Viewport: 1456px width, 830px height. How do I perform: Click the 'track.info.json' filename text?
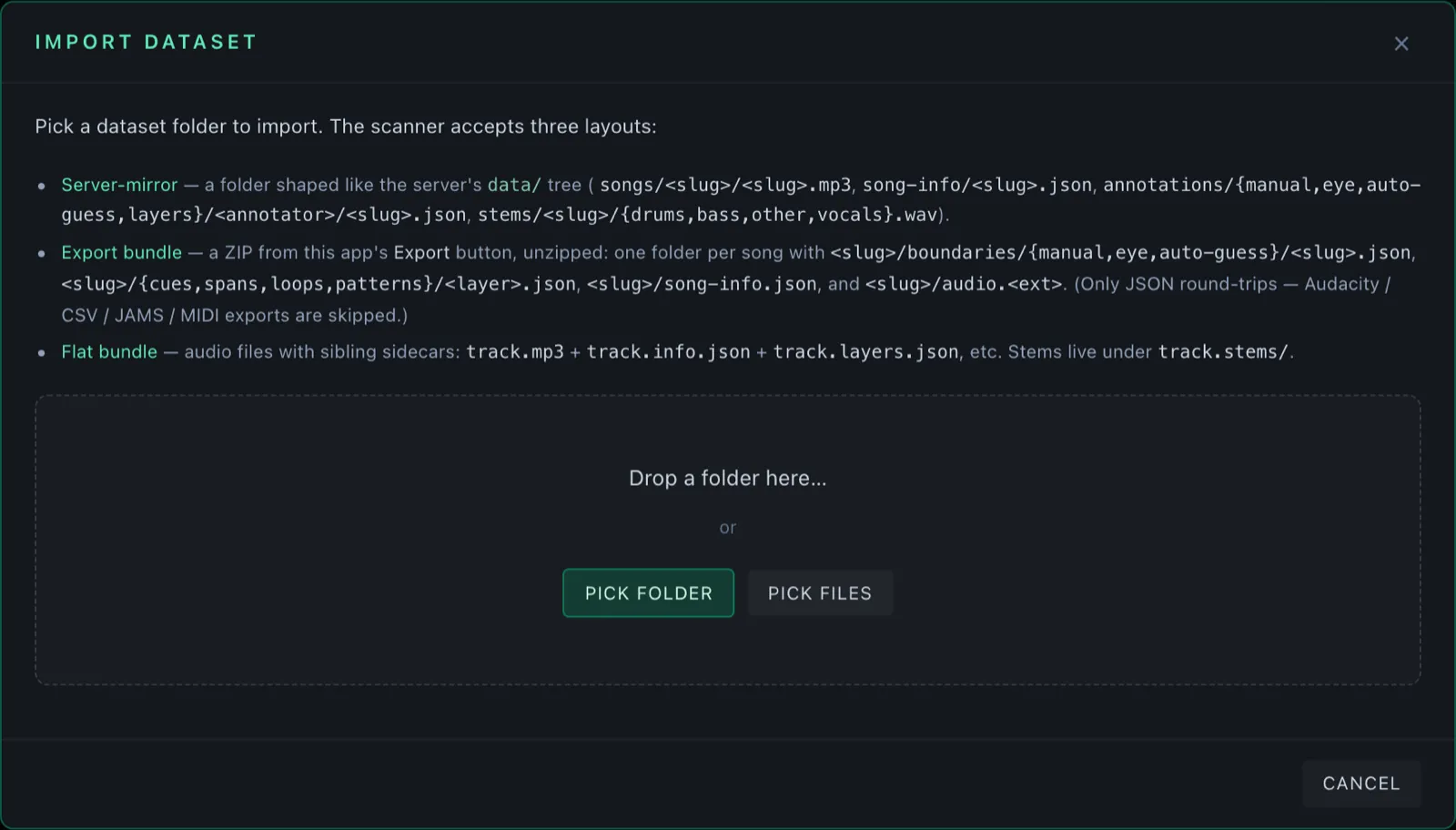(x=669, y=351)
